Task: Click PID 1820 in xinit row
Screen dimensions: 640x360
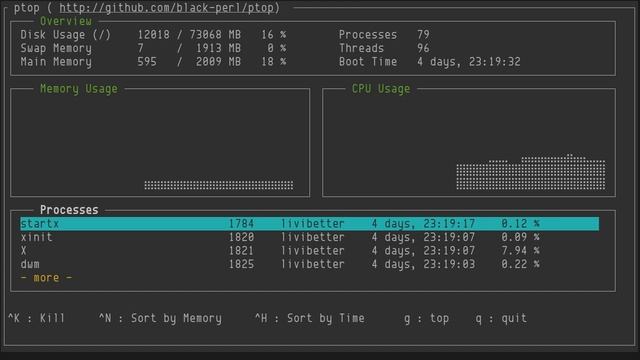Action: [x=241, y=237]
